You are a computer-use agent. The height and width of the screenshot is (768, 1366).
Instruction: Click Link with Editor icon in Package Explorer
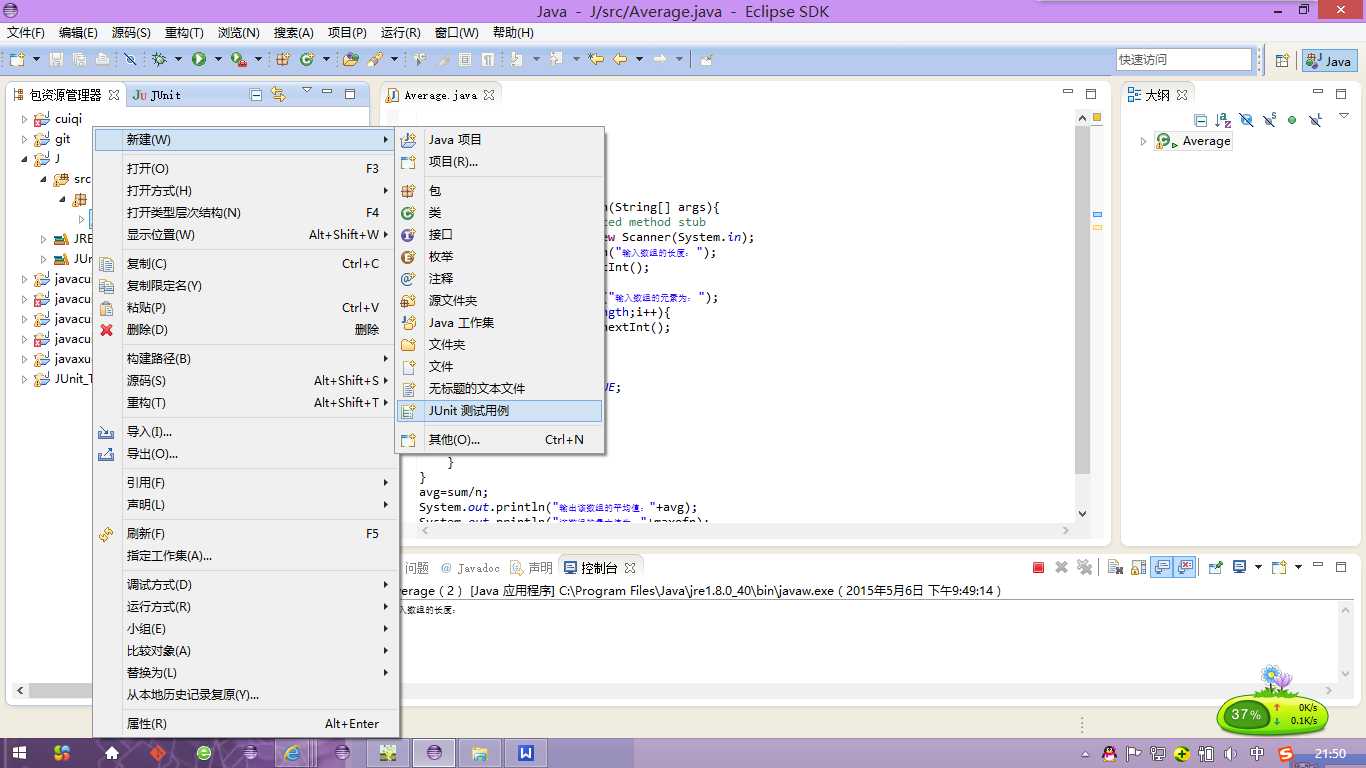279,95
